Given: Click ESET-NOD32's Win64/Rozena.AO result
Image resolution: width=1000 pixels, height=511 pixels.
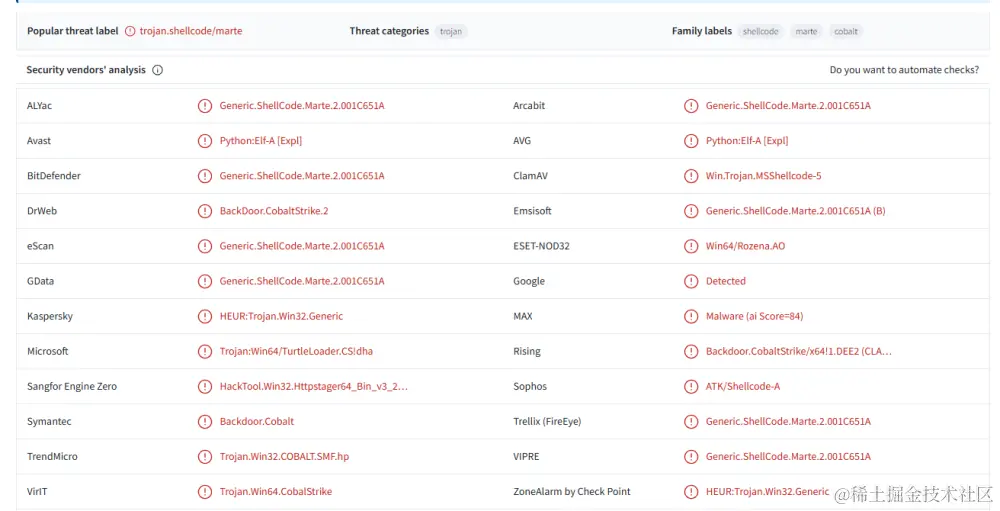Looking at the screenshot, I should click(x=746, y=246).
